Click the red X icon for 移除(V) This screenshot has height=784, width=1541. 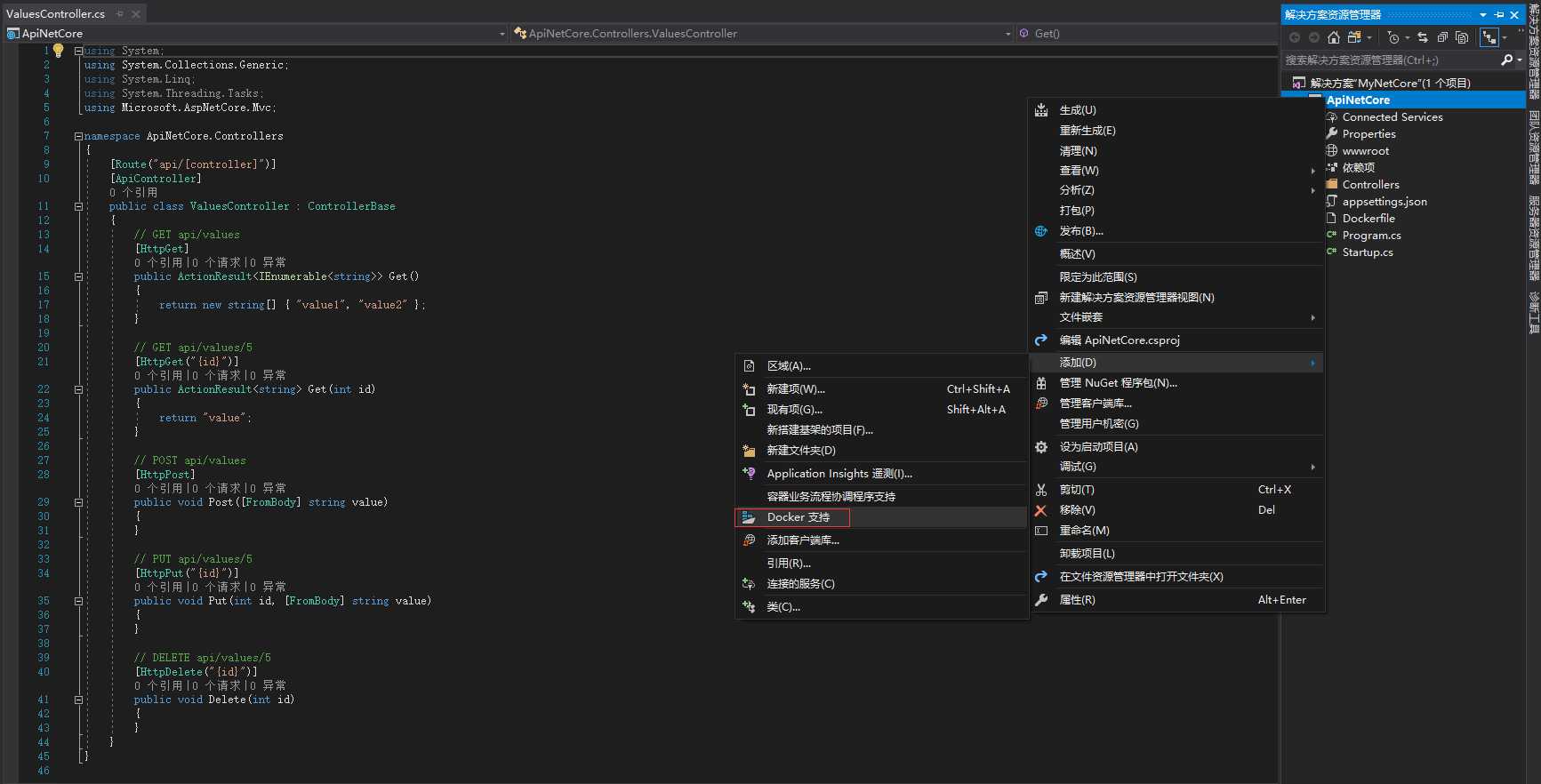[x=1041, y=510]
